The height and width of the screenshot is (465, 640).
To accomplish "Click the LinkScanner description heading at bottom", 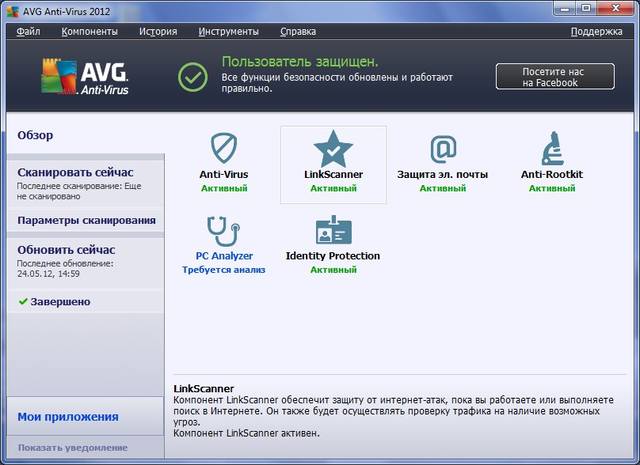I will pos(204,388).
